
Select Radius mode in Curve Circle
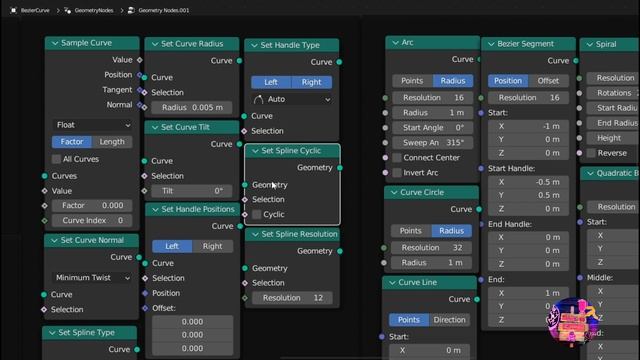point(451,231)
